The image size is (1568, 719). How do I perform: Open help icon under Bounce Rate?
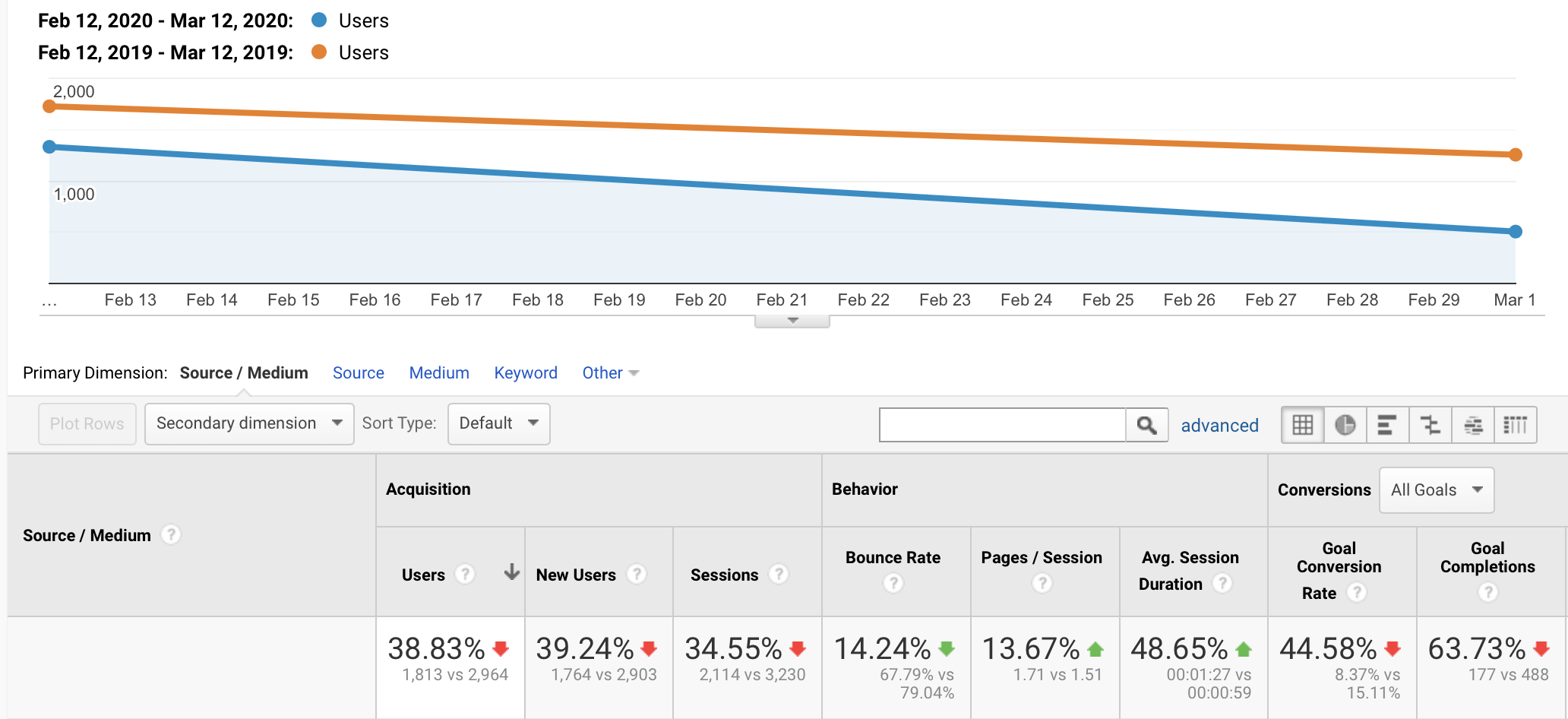point(893,583)
